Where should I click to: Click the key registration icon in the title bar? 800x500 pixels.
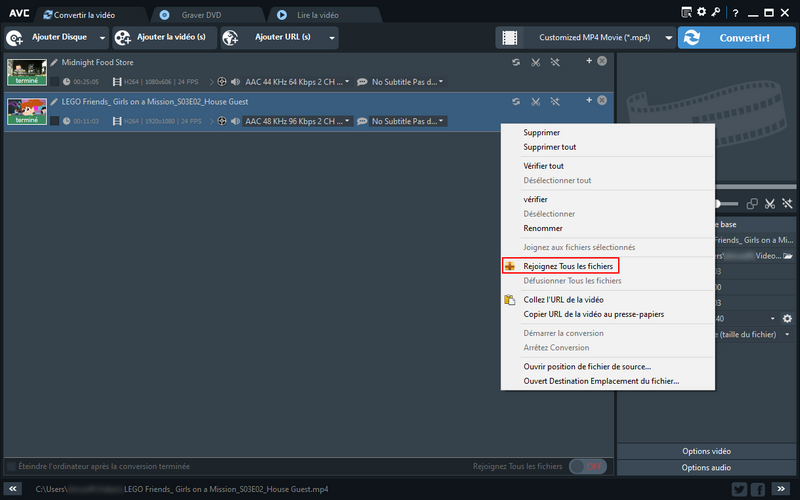pyautogui.click(x=716, y=12)
